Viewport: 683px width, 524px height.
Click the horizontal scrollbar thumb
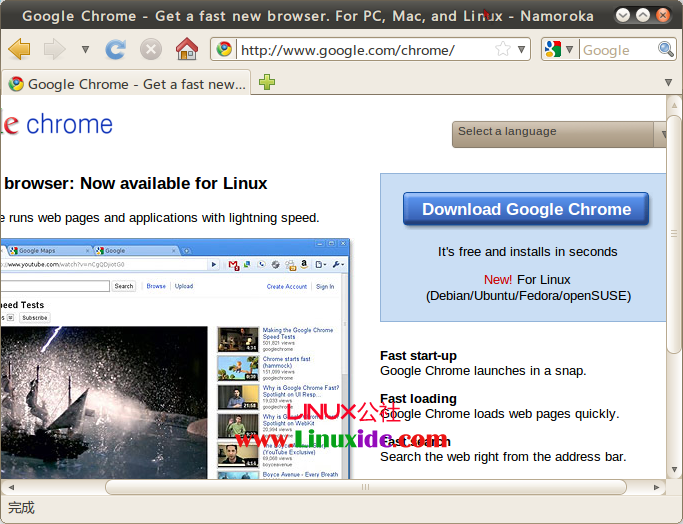tap(365, 487)
